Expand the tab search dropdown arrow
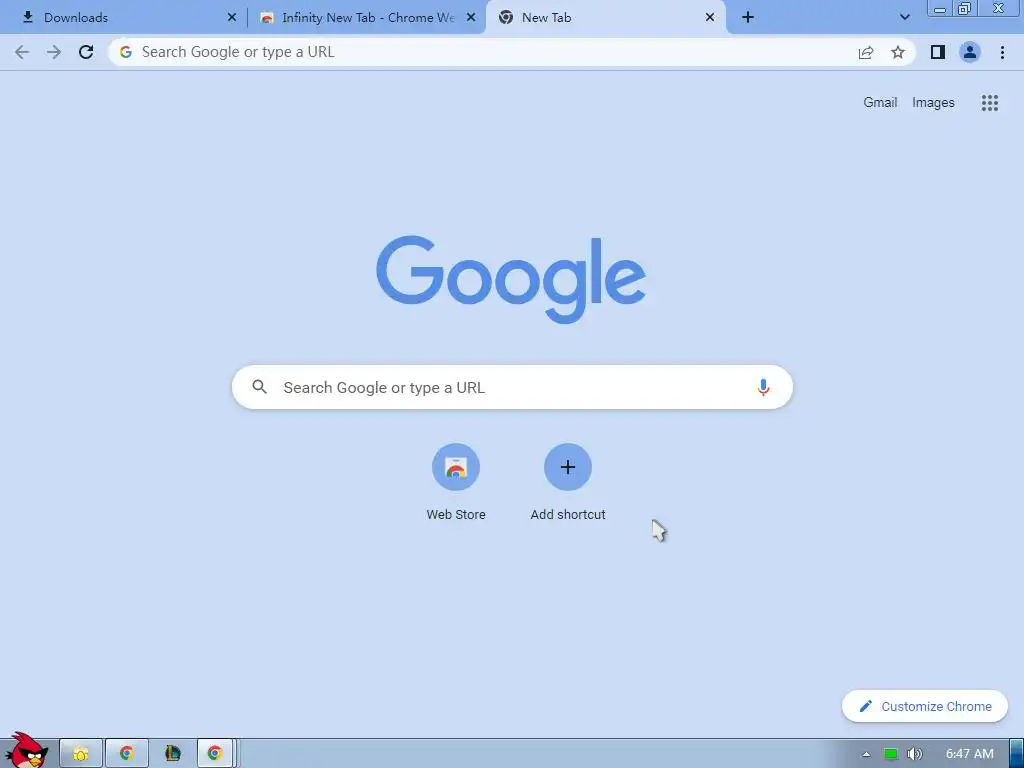 pos(904,18)
